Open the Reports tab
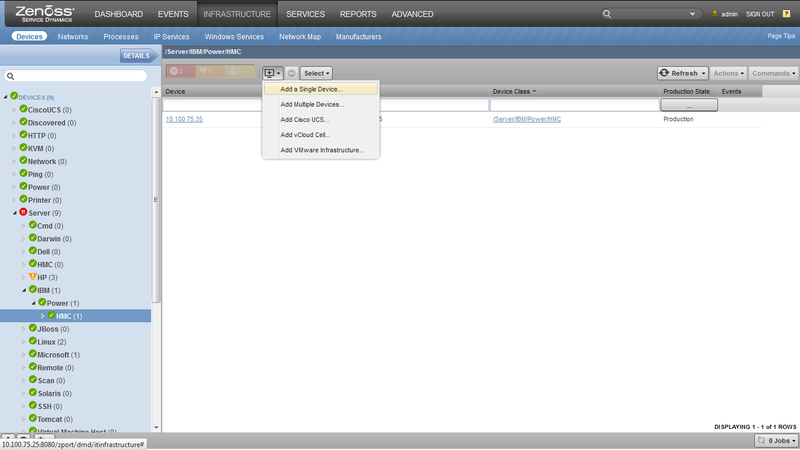 358,14
